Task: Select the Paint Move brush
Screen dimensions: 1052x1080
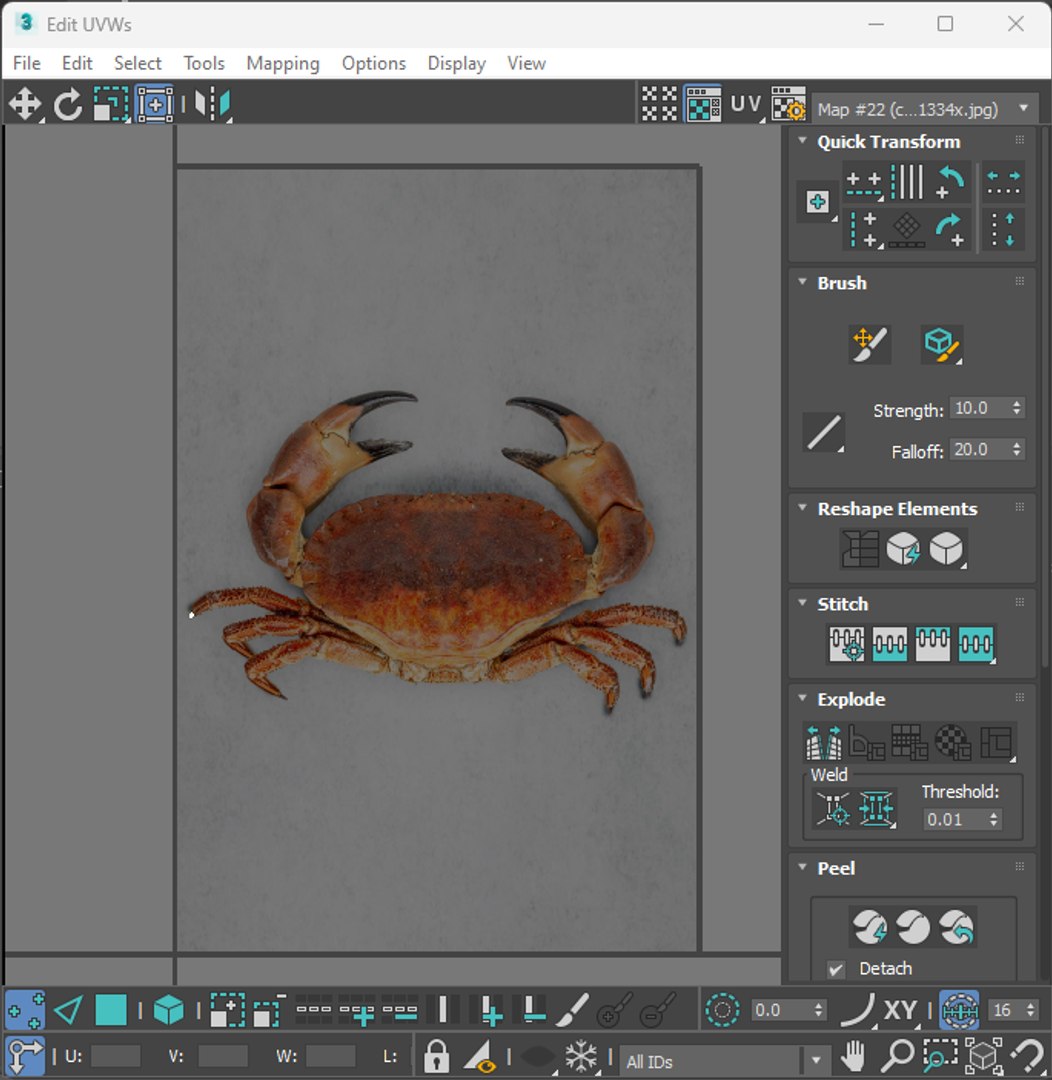Action: tap(869, 344)
